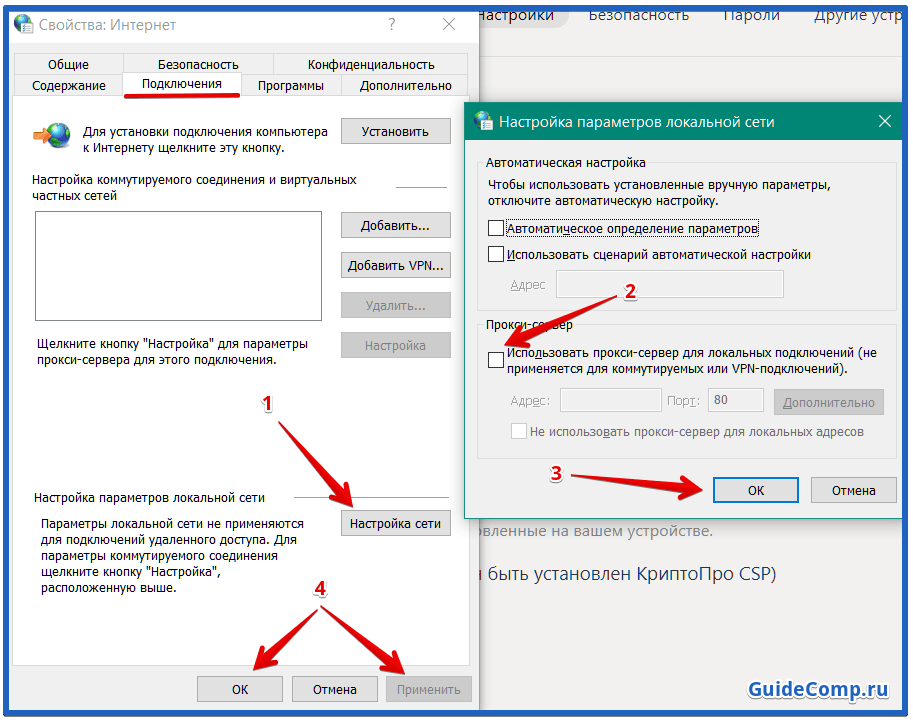
Task: Switch to the Безопасность tab
Action: (198, 65)
